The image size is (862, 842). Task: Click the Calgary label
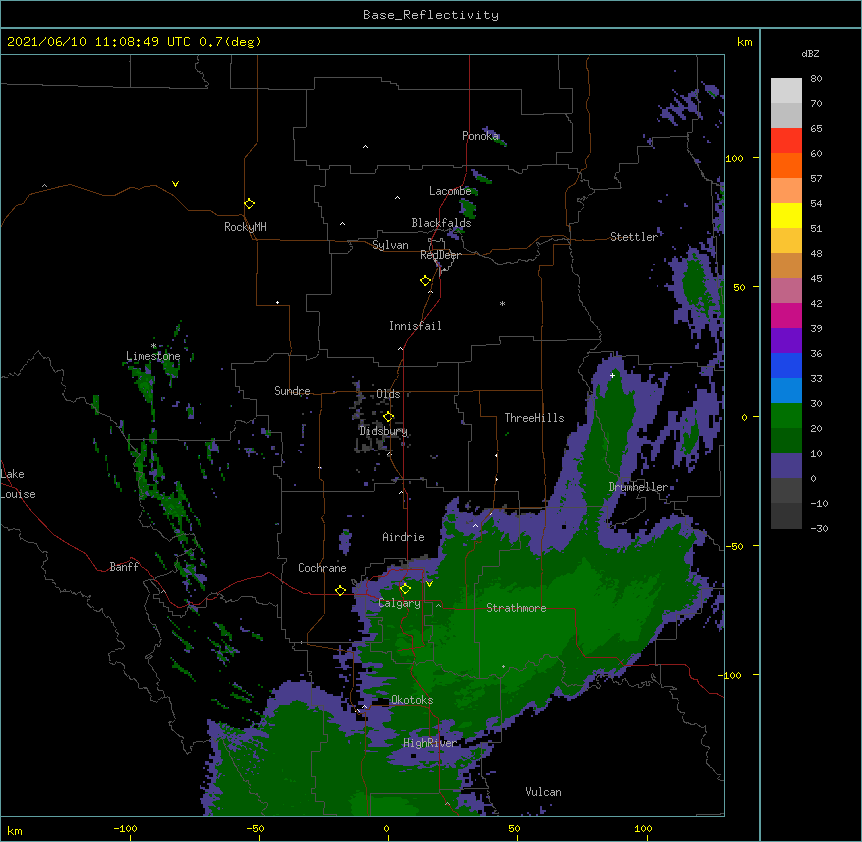point(399,603)
